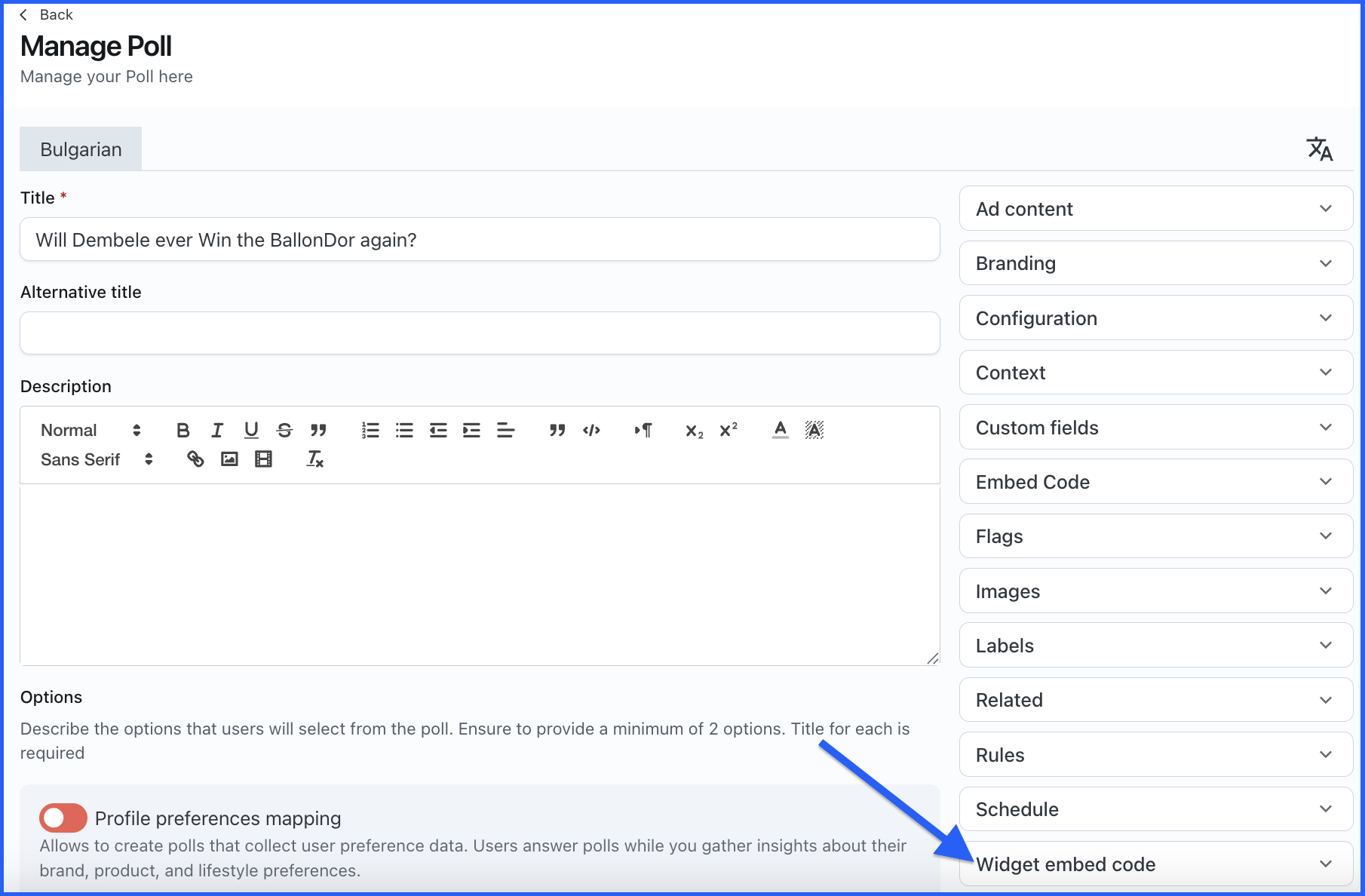The width and height of the screenshot is (1365, 896).
Task: Expand the Widget embed code section
Action: pos(1155,864)
